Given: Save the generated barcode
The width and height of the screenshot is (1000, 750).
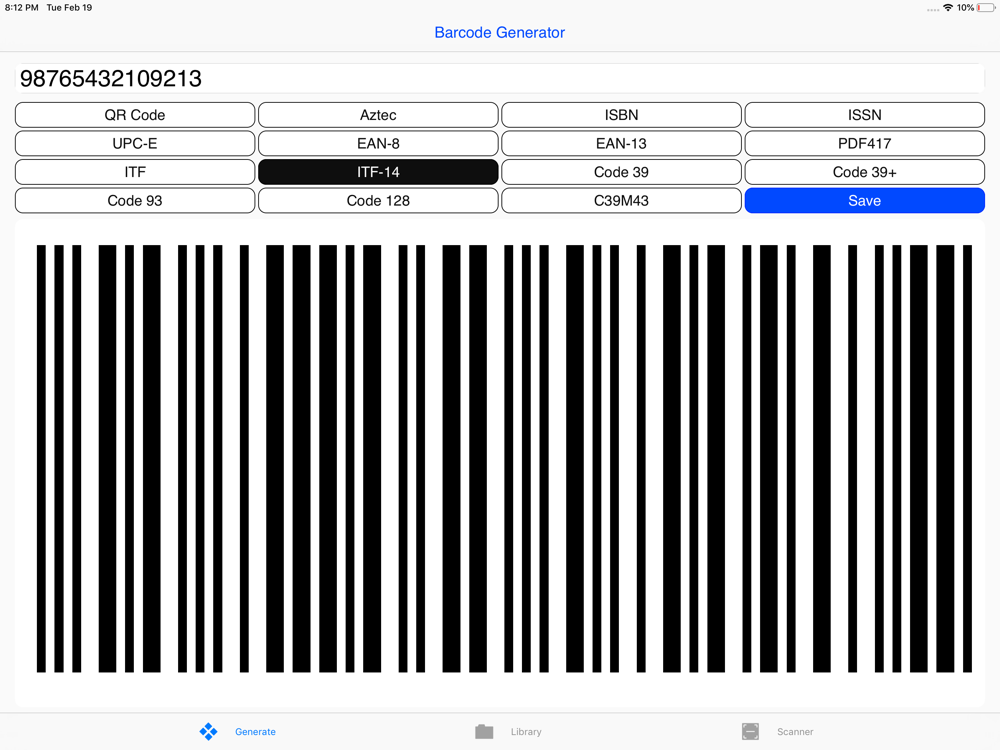Looking at the screenshot, I should tap(865, 200).
